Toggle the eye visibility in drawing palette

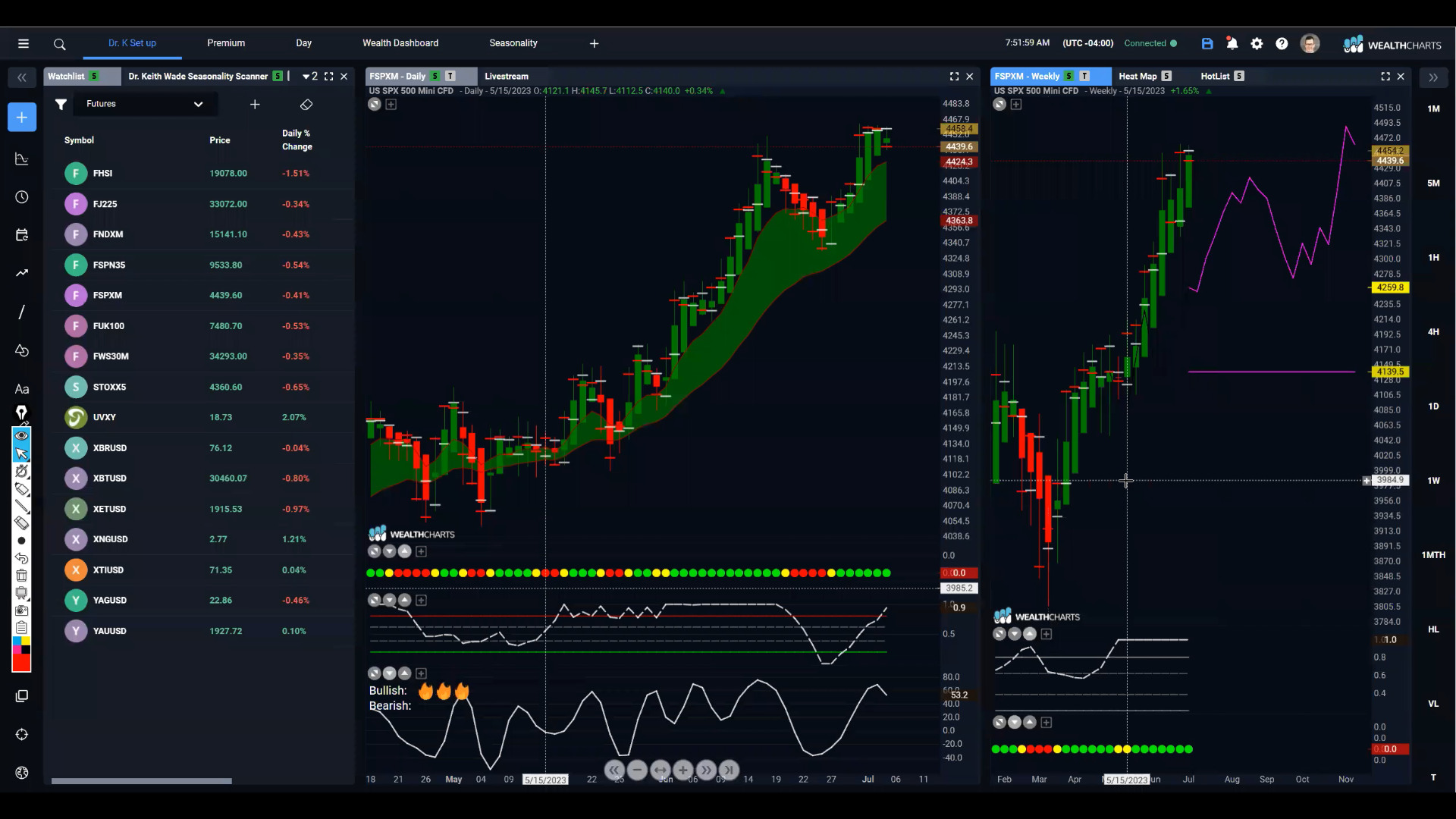[x=21, y=435]
